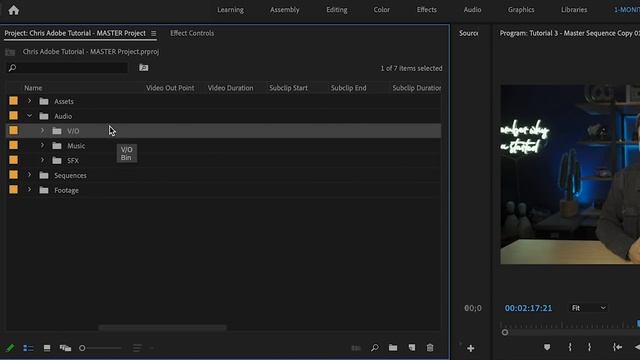This screenshot has height=360, width=640.
Task: Click the Assets row label color swatch
Action: point(13,101)
